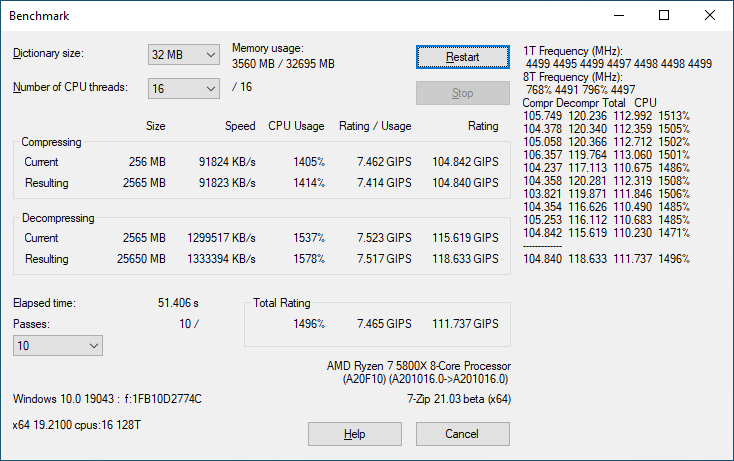734x461 pixels.
Task: Click the AMD Ryzen 7 5800X processor text
Action: 417,366
